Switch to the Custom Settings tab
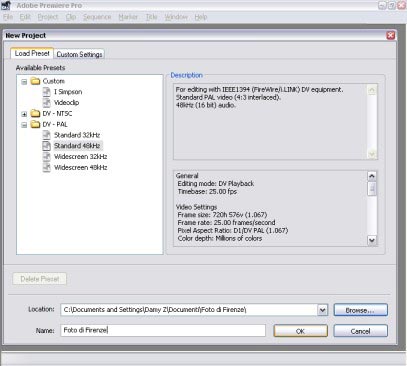This screenshot has width=407, height=366. pos(79,54)
